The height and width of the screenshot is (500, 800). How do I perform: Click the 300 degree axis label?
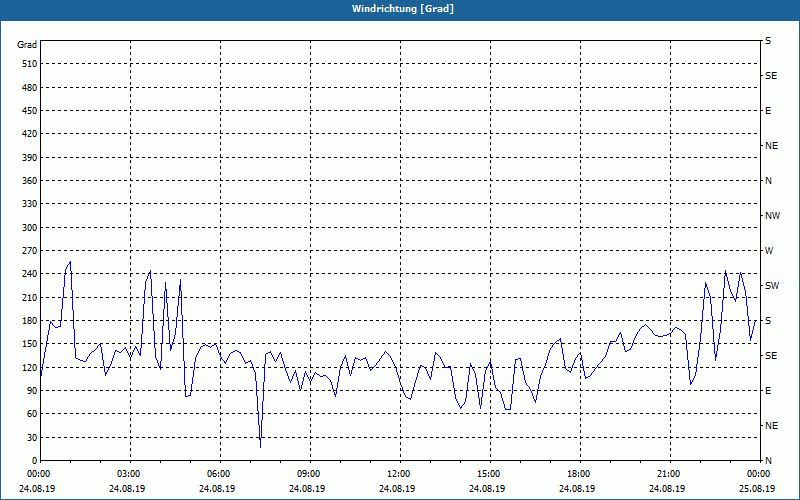click(31, 228)
